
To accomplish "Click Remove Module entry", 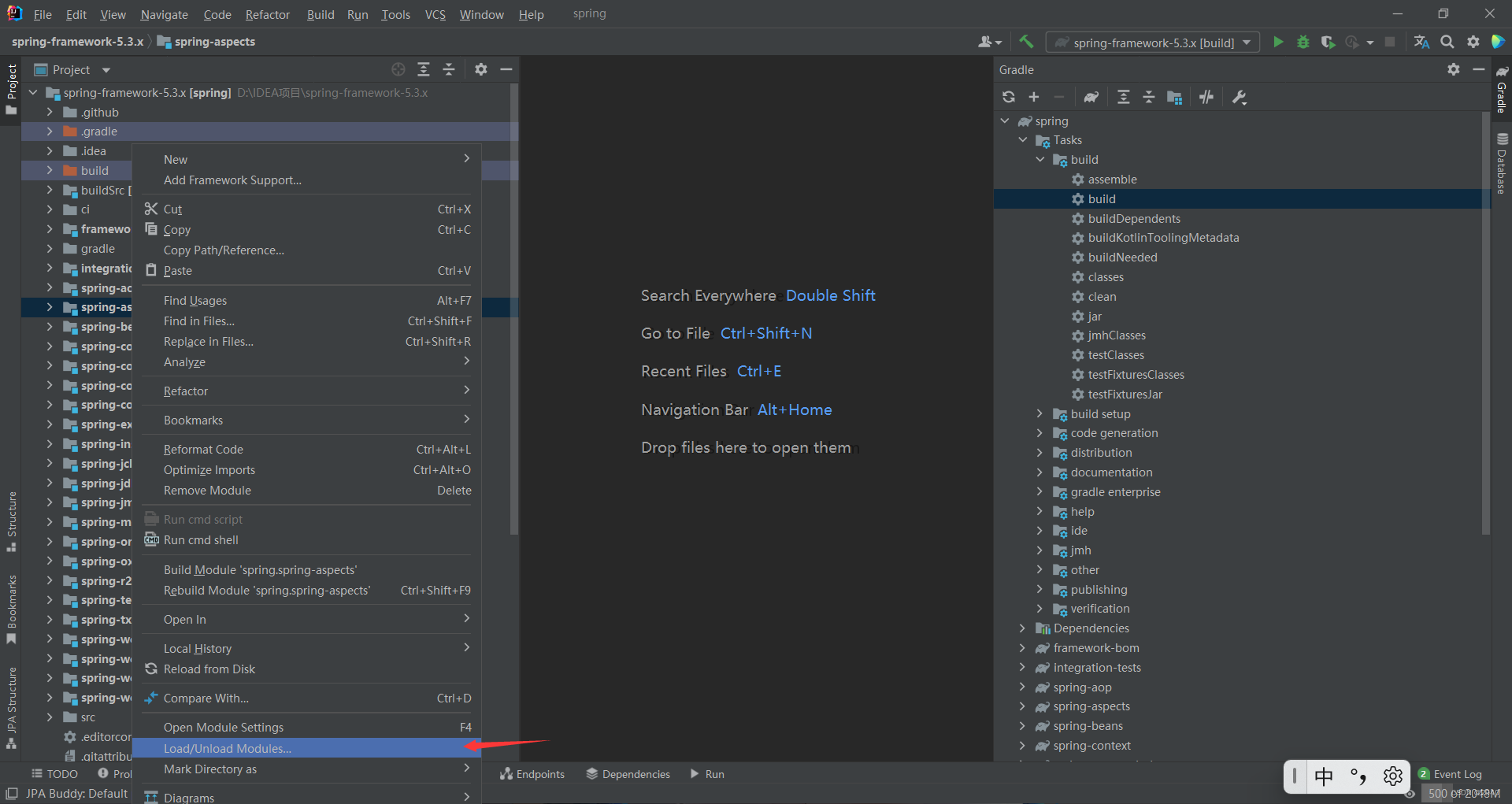I will click(x=307, y=490).
